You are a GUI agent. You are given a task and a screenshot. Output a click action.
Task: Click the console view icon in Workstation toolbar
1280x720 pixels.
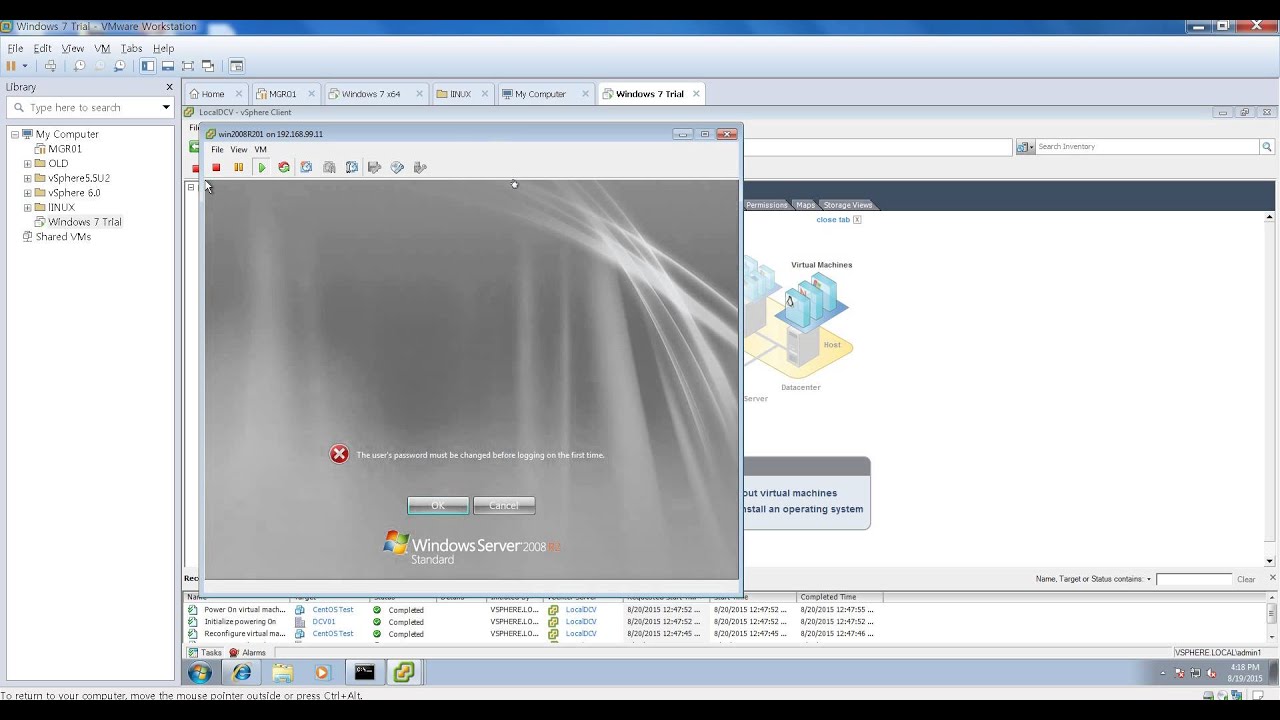pyautogui.click(x=237, y=66)
